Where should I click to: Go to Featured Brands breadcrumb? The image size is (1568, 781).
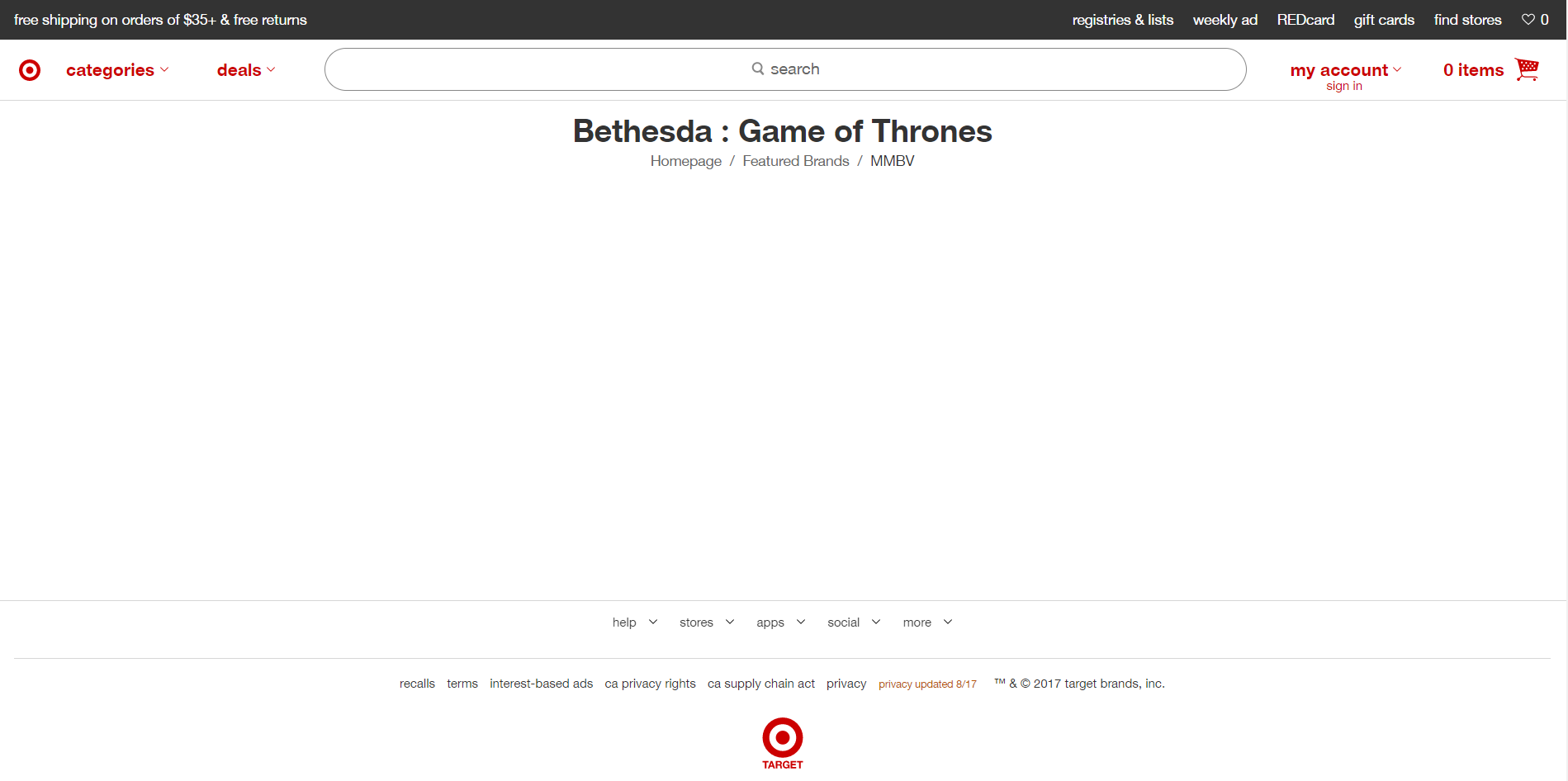click(795, 161)
